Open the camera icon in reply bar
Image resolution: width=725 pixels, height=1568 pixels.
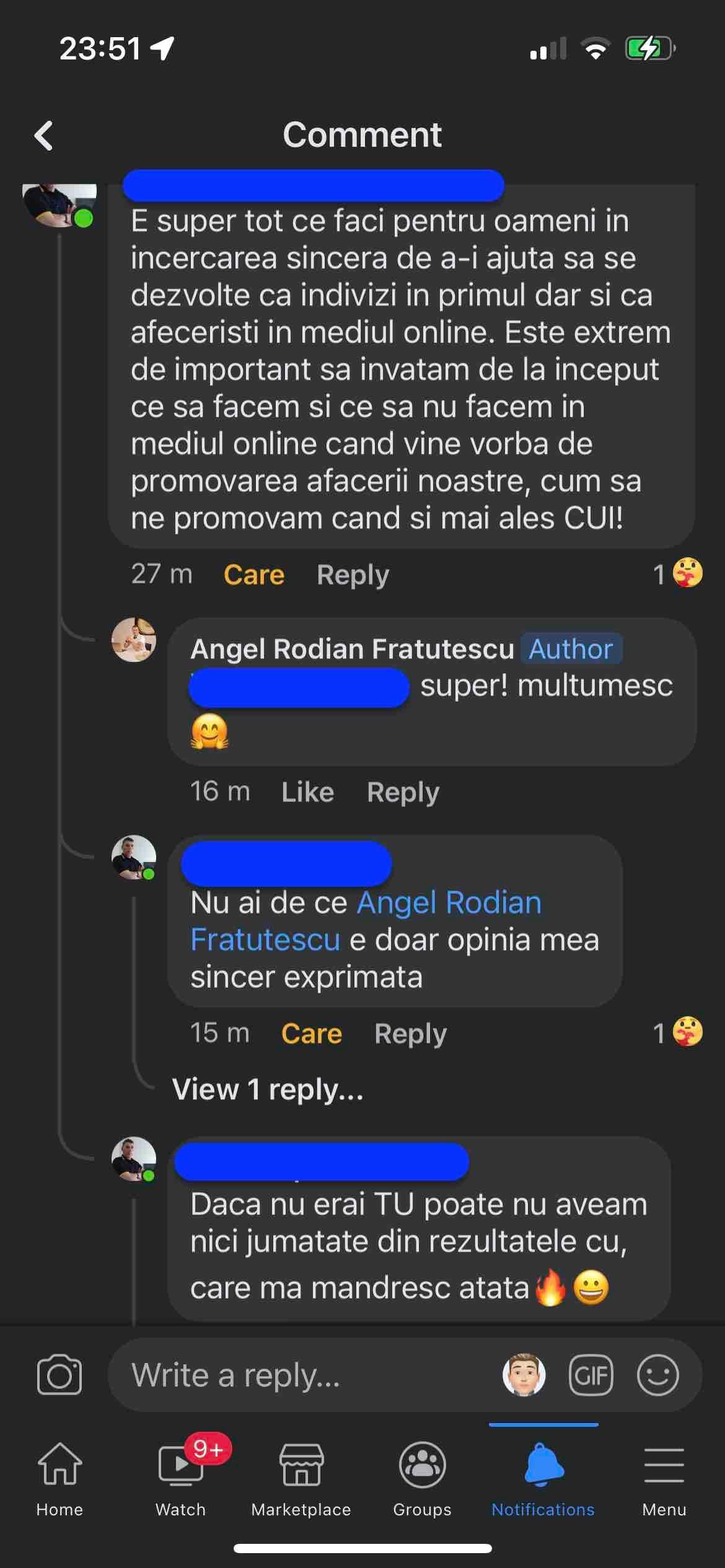pyautogui.click(x=59, y=1375)
